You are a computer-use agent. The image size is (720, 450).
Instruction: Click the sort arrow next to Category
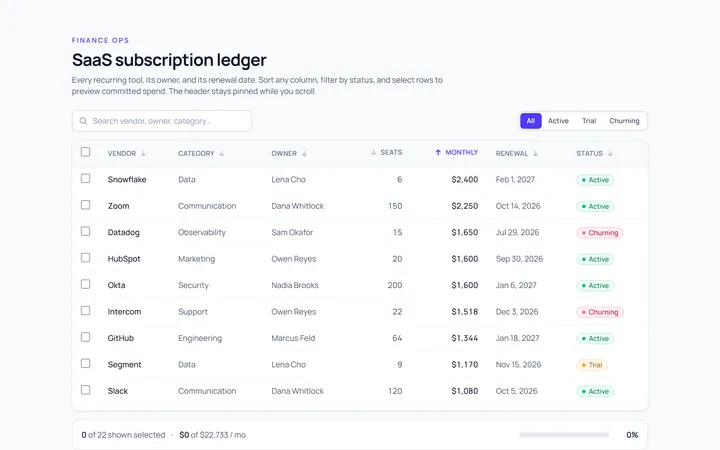point(221,153)
